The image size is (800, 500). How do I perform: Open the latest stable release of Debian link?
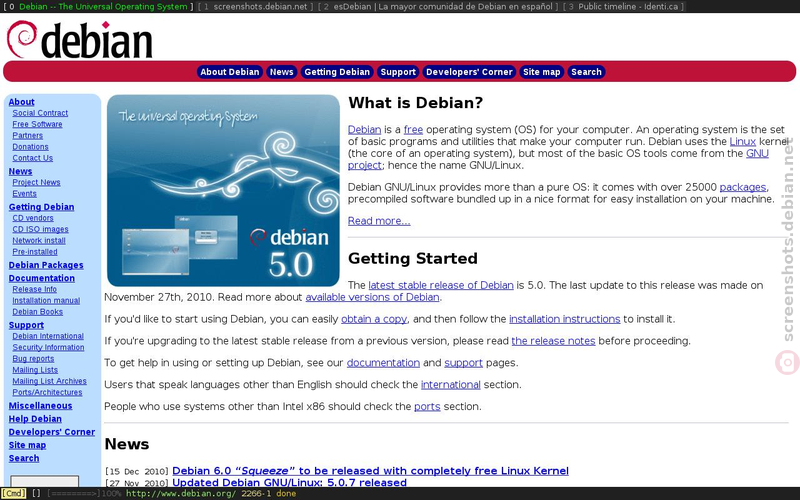[x=441, y=286]
